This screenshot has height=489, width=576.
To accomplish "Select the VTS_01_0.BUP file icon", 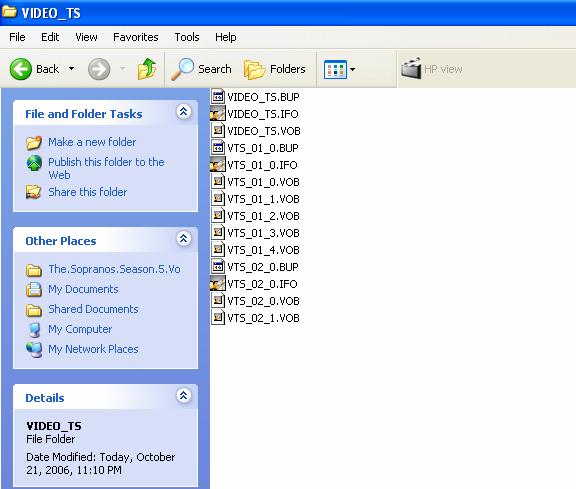I will (217, 148).
